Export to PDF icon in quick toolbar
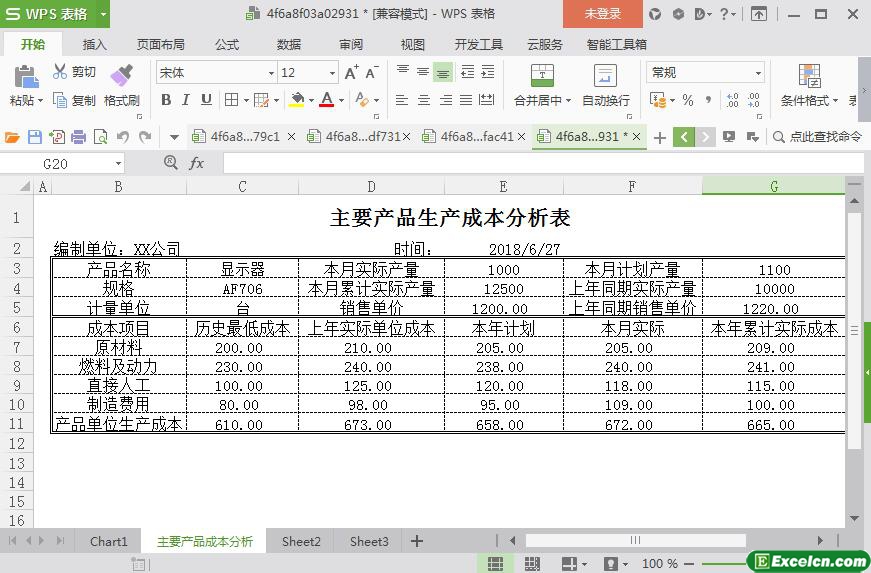Image resolution: width=871 pixels, height=573 pixels. [57, 137]
